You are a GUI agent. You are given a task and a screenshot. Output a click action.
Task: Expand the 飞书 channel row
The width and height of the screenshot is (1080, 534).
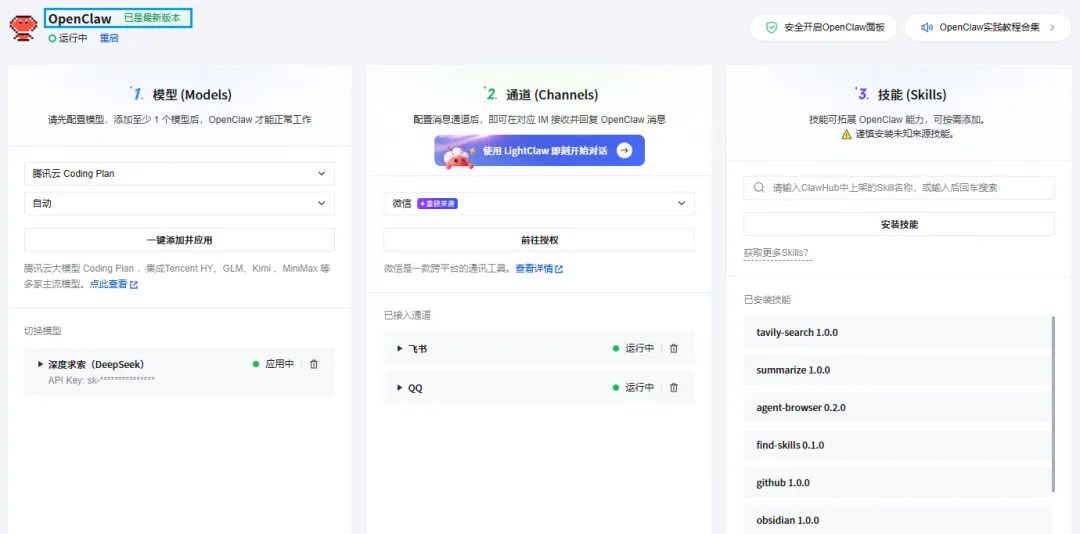click(x=400, y=349)
